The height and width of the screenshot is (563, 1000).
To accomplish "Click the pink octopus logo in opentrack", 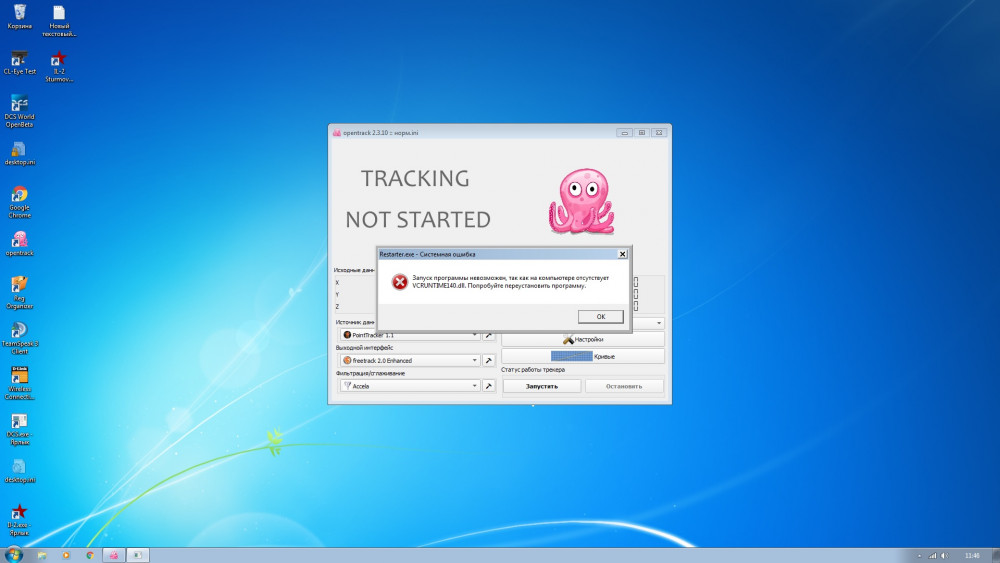I will 581,201.
